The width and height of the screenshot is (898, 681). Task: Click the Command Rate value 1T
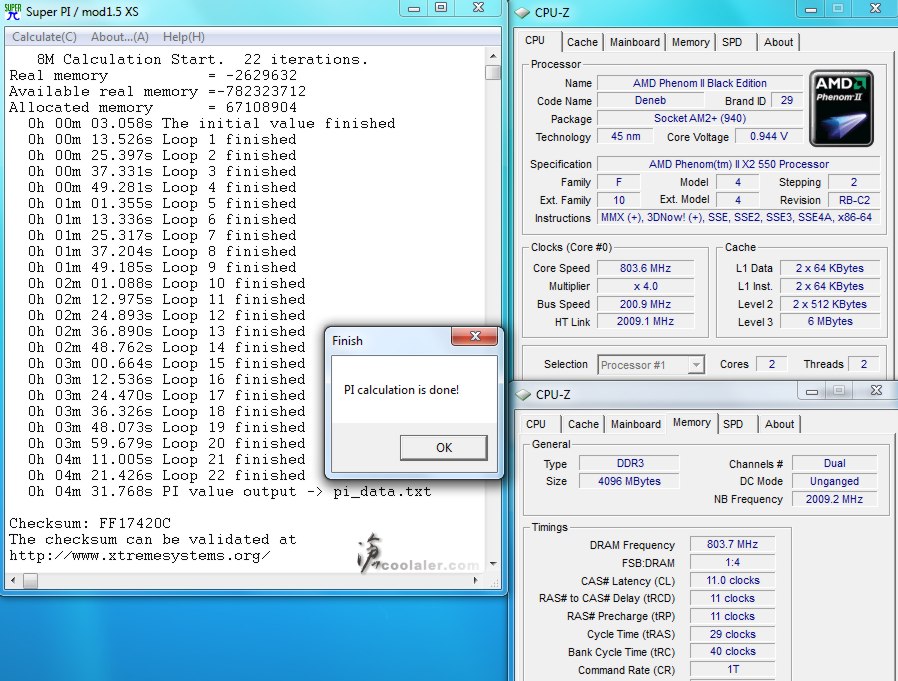pos(732,669)
